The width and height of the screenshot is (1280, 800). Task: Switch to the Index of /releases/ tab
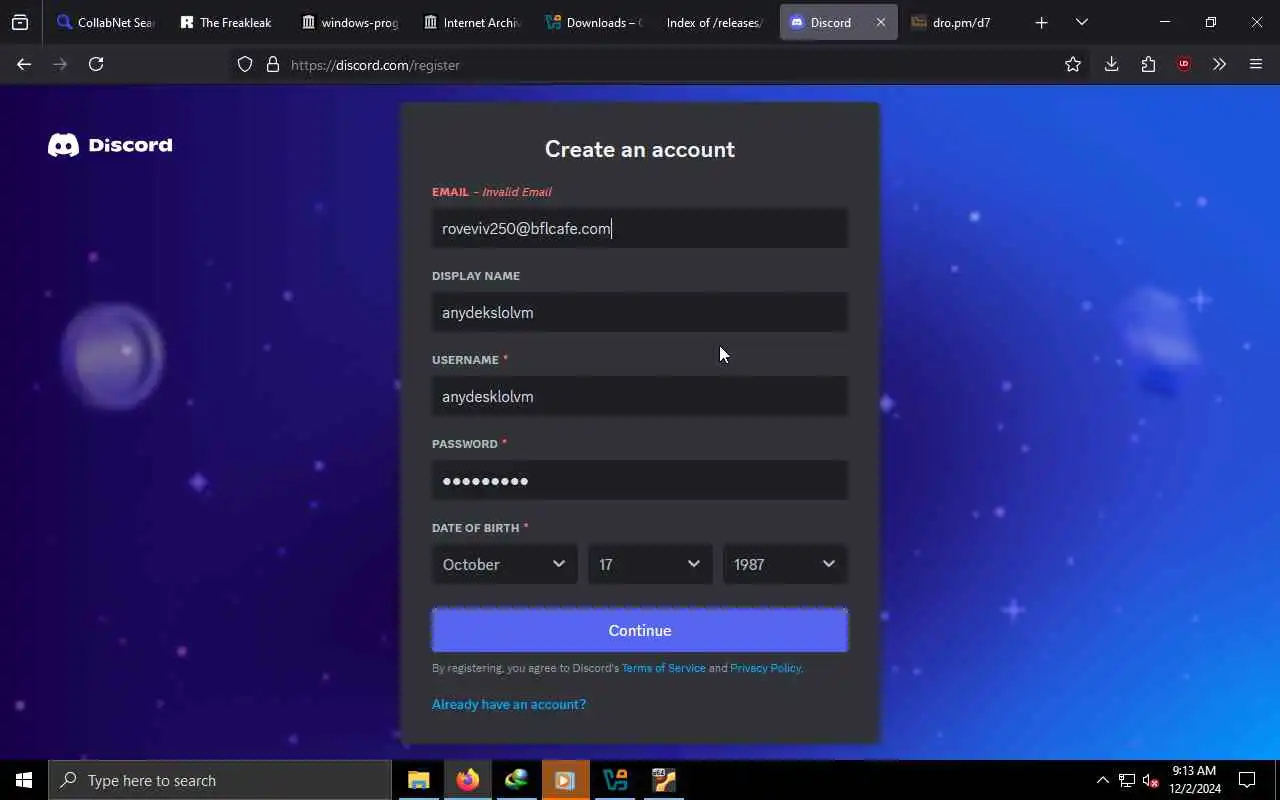[715, 22]
